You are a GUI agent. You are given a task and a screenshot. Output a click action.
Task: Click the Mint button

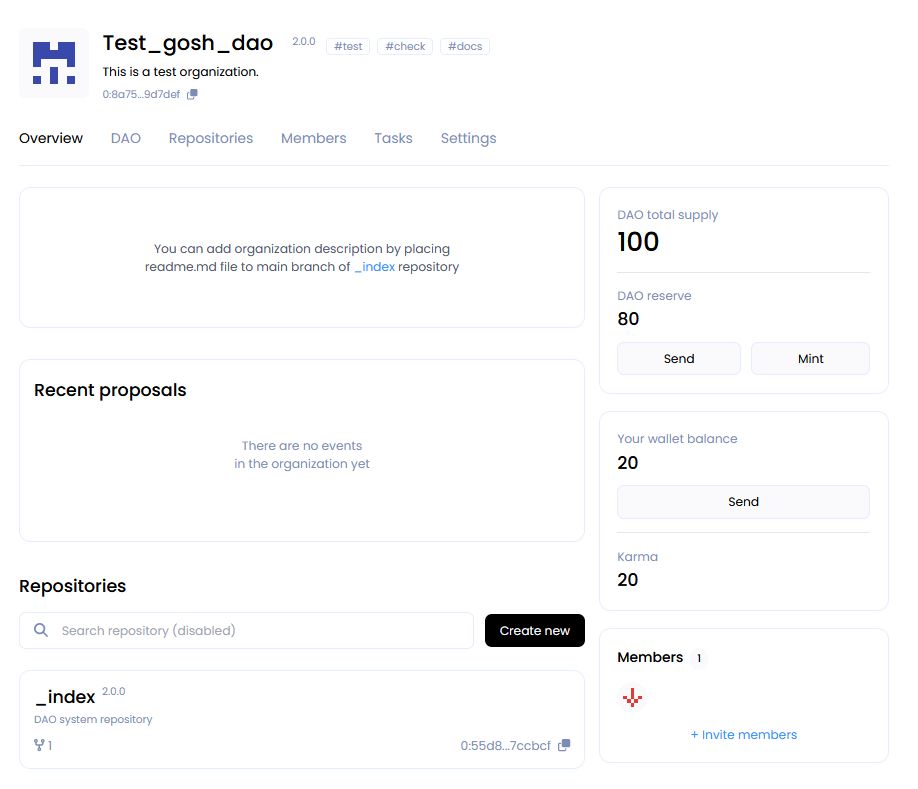click(x=810, y=358)
